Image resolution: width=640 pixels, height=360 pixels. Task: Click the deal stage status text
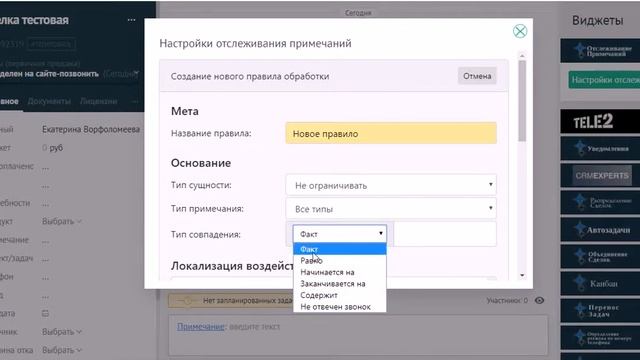coord(49,74)
